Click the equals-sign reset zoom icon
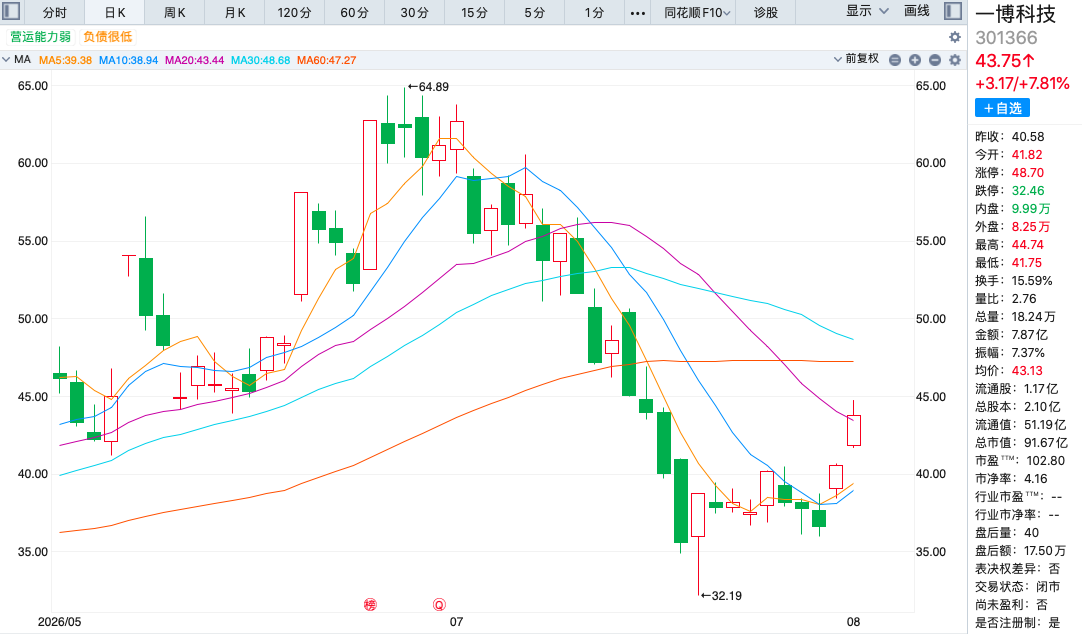 (895, 60)
